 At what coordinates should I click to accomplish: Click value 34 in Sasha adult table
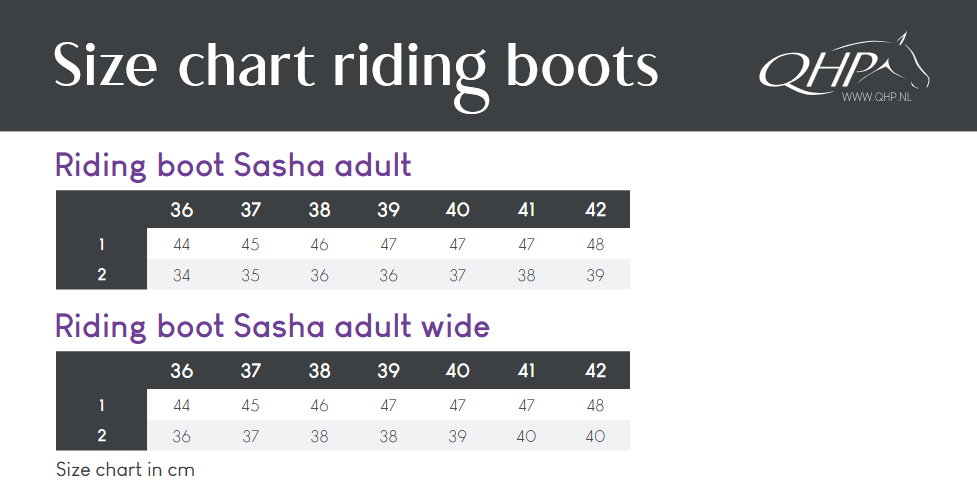pos(181,275)
